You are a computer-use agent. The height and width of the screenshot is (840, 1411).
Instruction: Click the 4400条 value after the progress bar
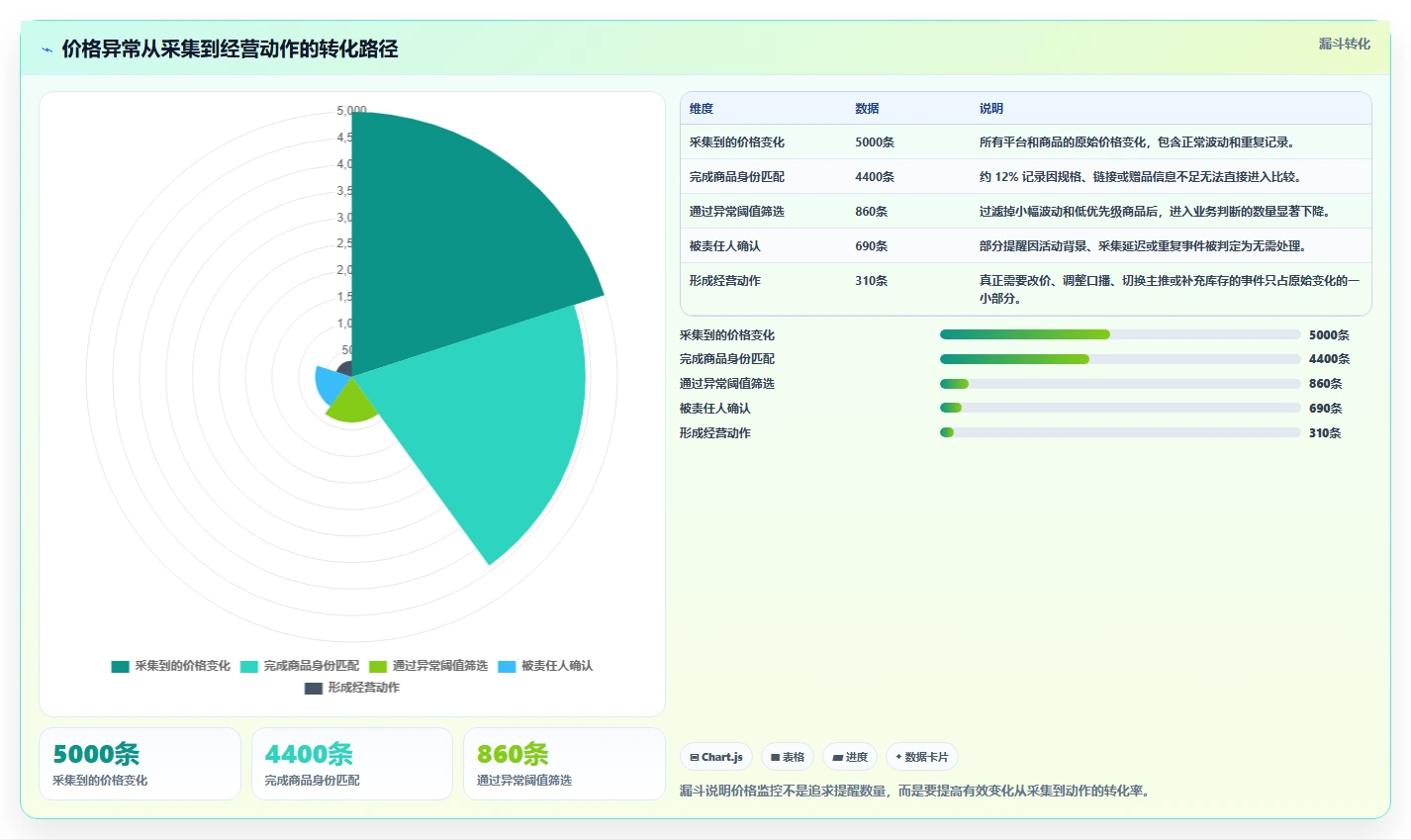point(1329,359)
